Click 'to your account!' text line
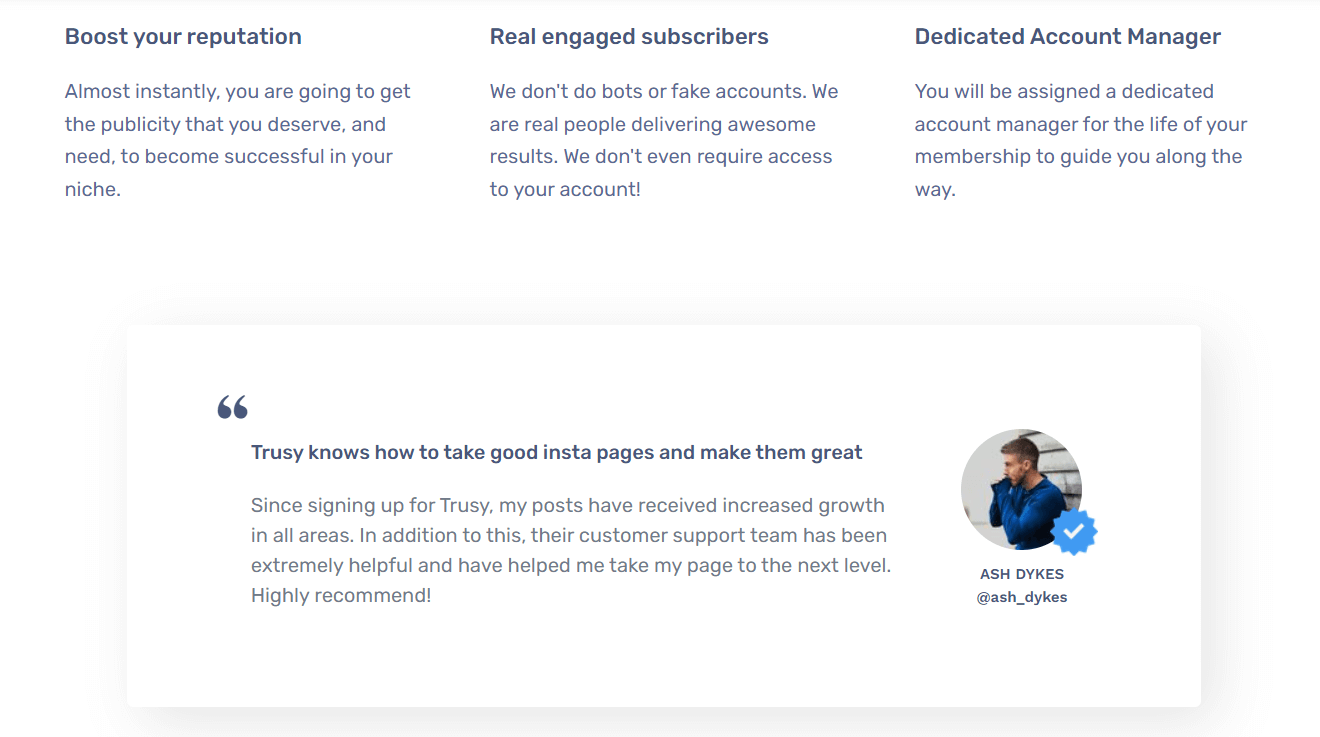 click(x=565, y=190)
